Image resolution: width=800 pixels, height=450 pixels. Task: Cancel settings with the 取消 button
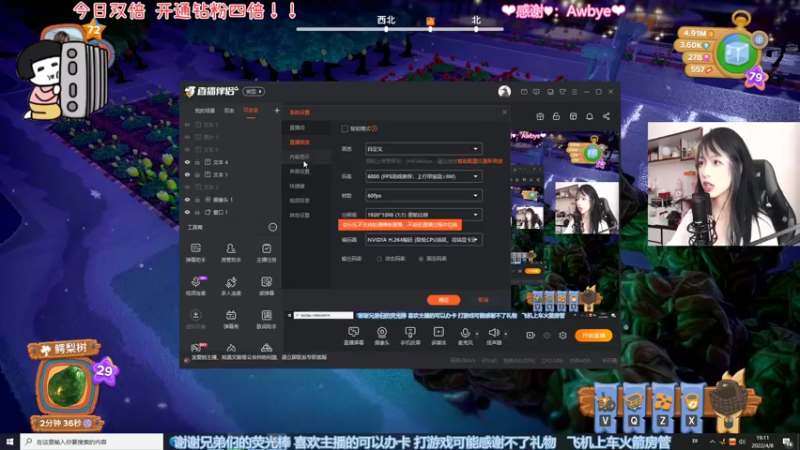(483, 300)
